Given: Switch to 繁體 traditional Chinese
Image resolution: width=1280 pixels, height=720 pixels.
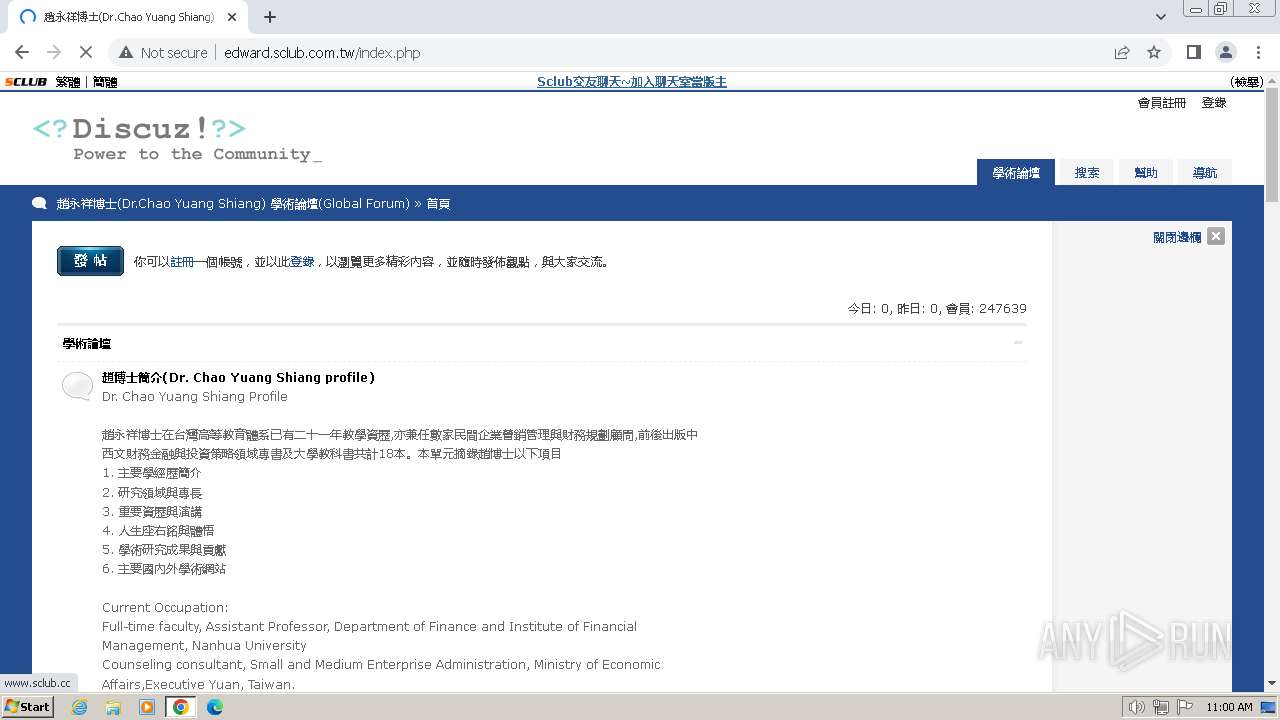Looking at the screenshot, I should point(68,82).
